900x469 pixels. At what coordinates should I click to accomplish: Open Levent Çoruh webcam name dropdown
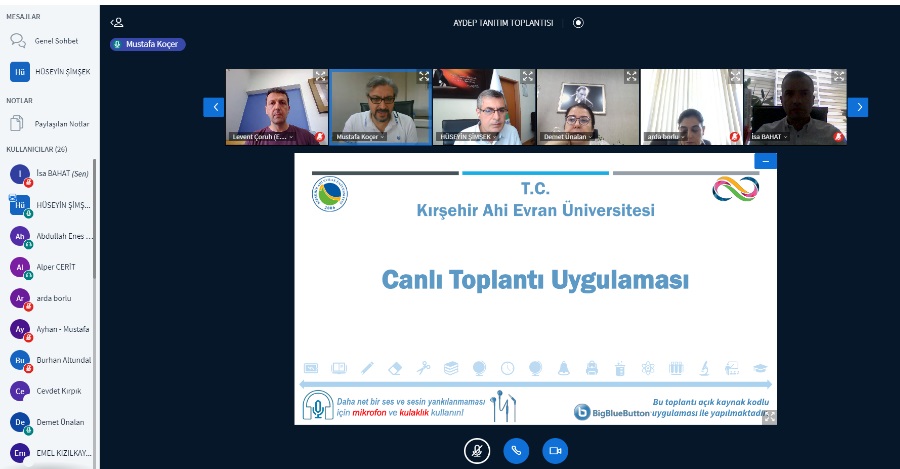(x=263, y=137)
